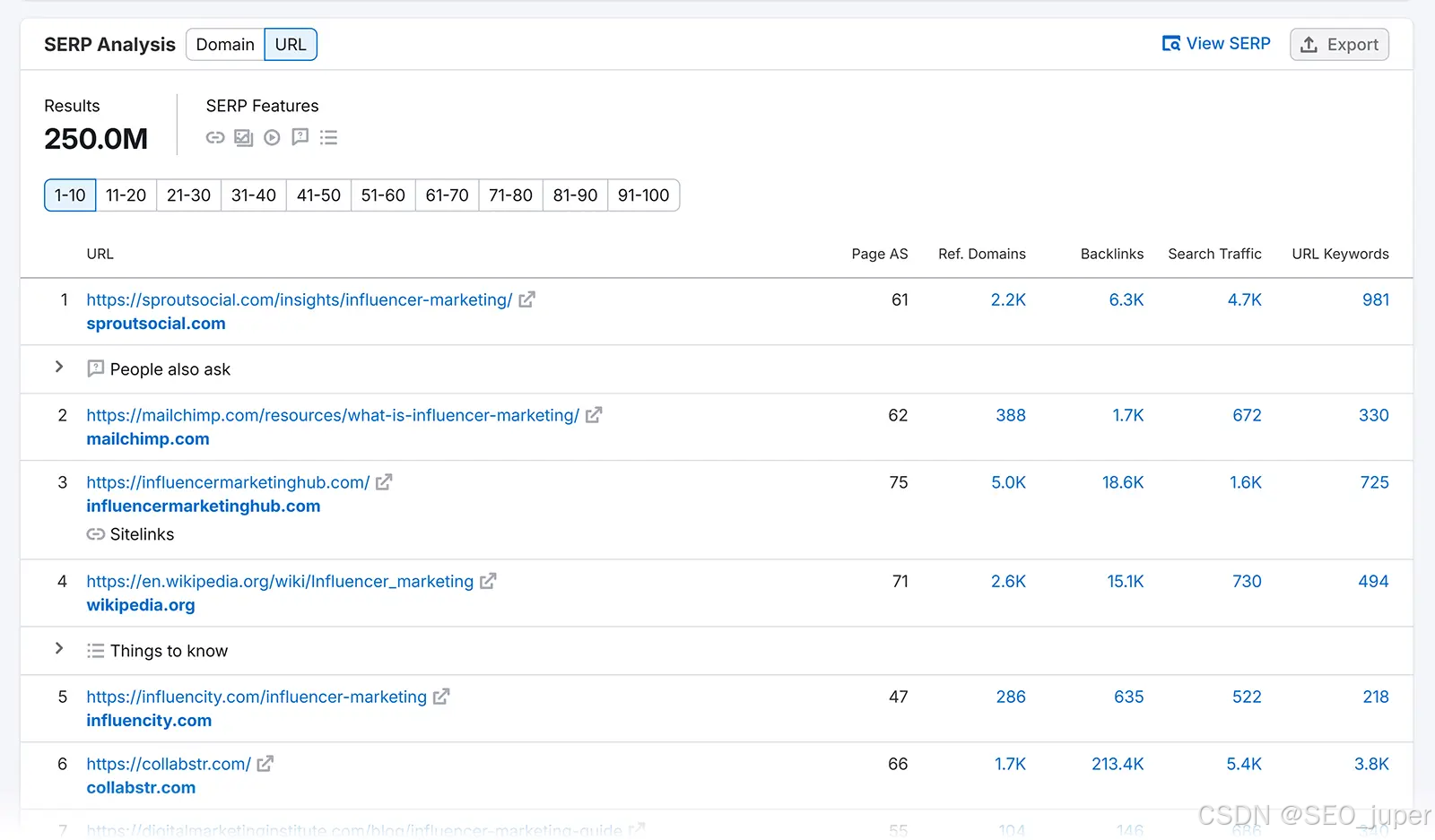
Task: Select the 91-100 results range
Action: [x=643, y=195]
